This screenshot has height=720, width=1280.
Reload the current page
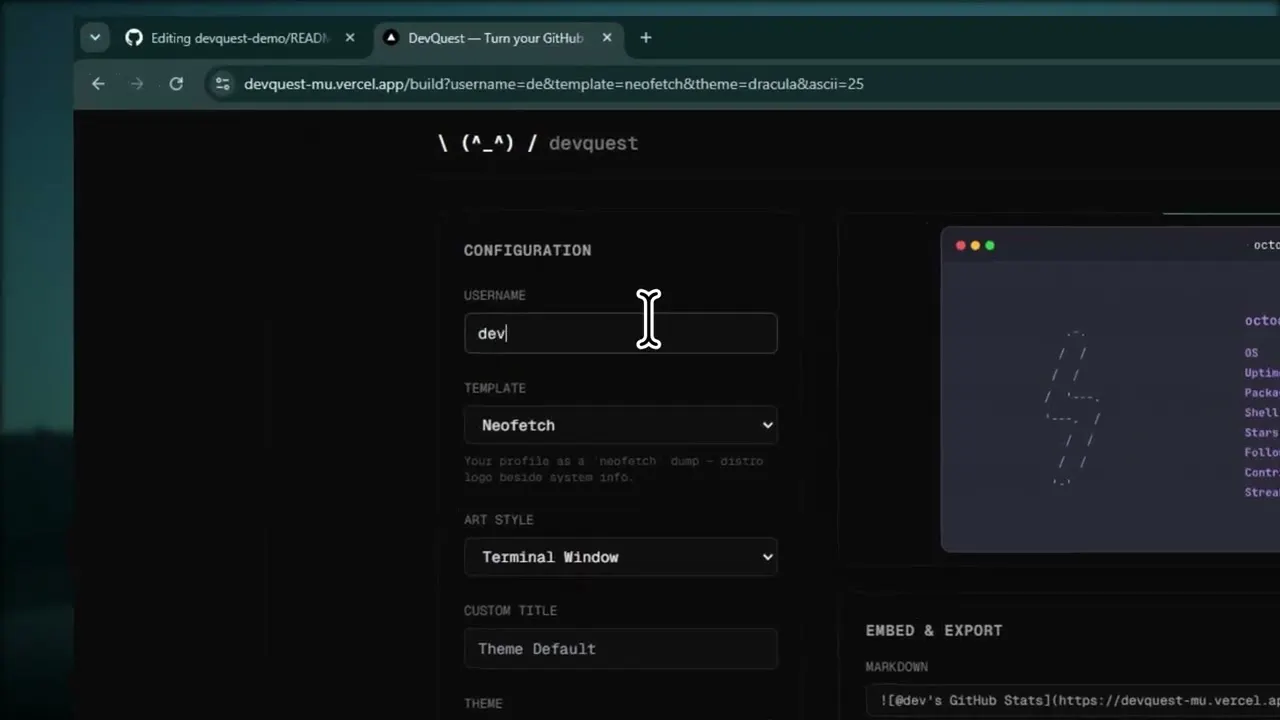(176, 84)
